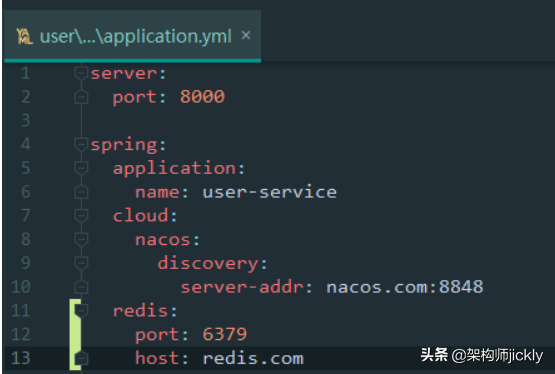The width and height of the screenshot is (555, 374).
Task: Click the name key text
Action: point(158,192)
